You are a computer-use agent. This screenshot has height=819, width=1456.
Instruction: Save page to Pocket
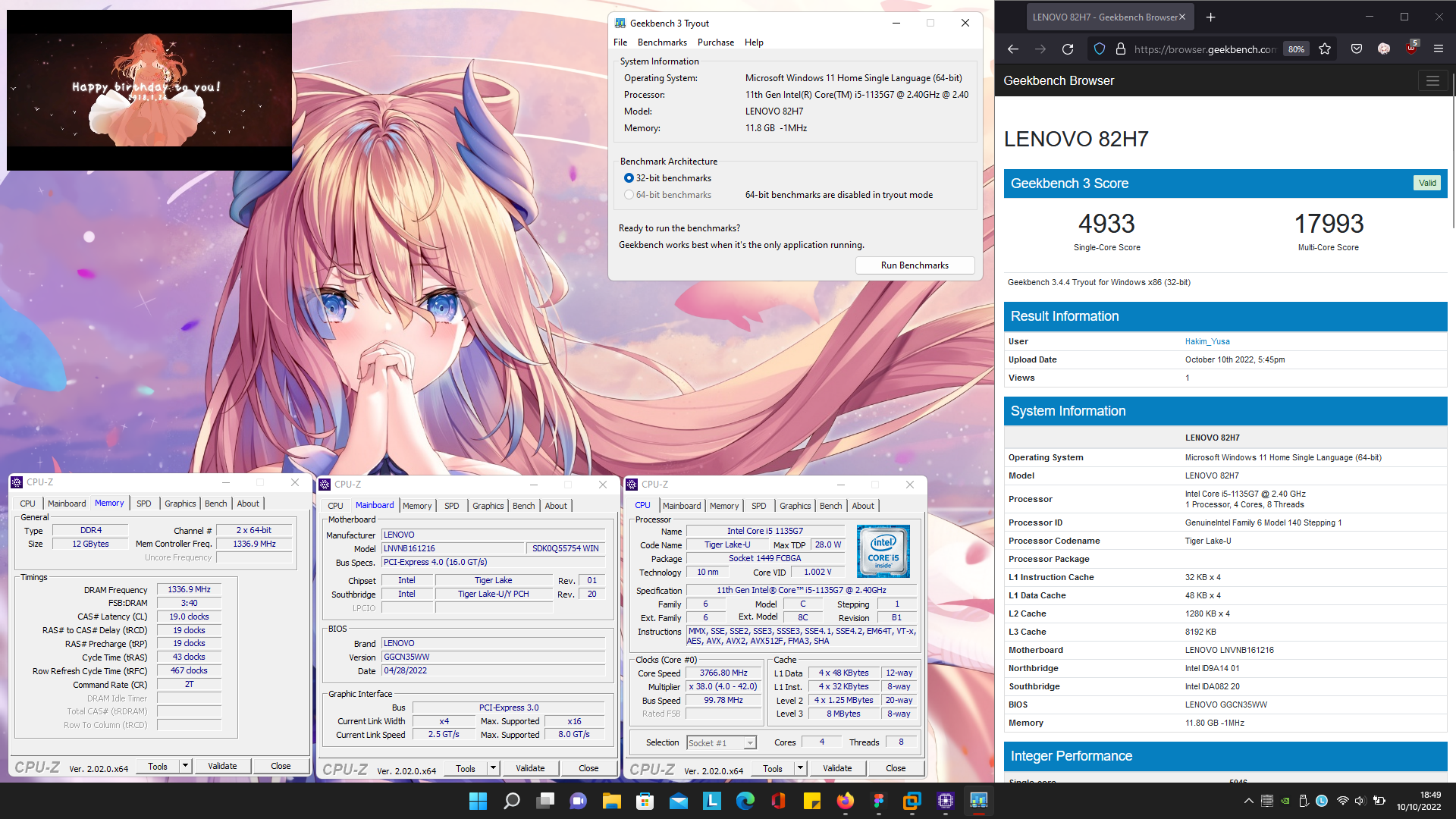click(x=1357, y=49)
